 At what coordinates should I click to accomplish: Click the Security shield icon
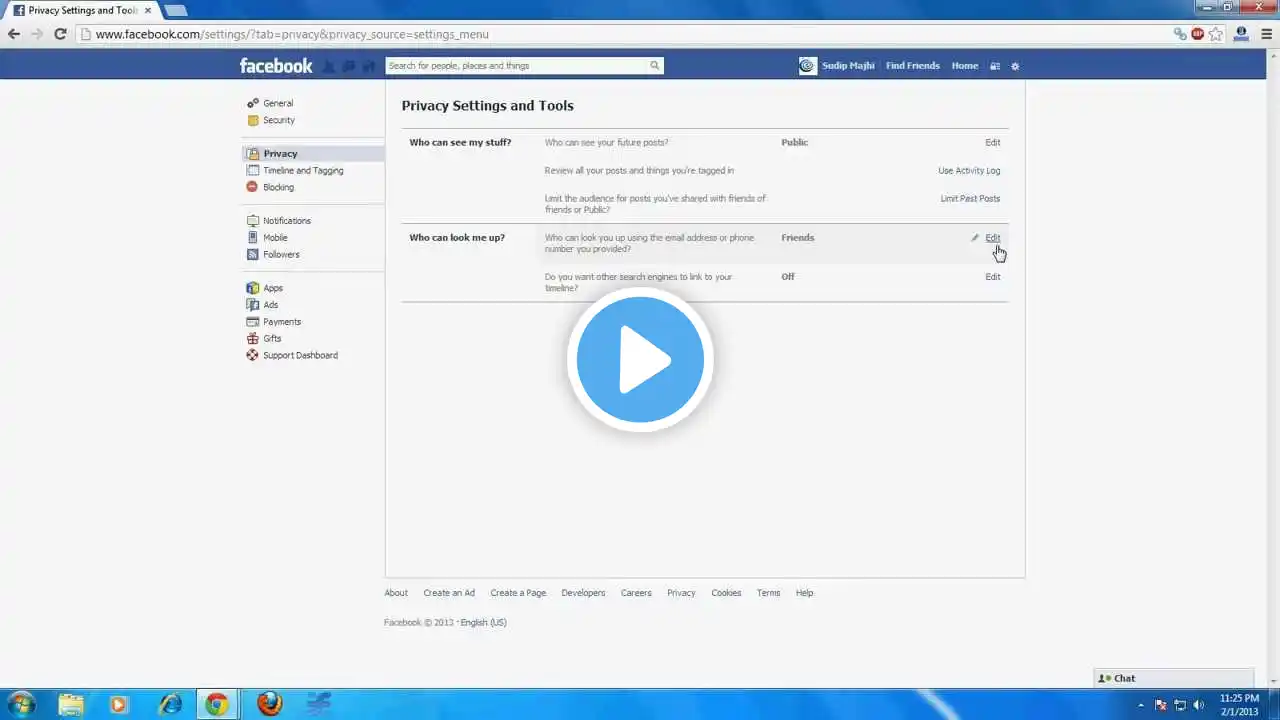coord(253,120)
